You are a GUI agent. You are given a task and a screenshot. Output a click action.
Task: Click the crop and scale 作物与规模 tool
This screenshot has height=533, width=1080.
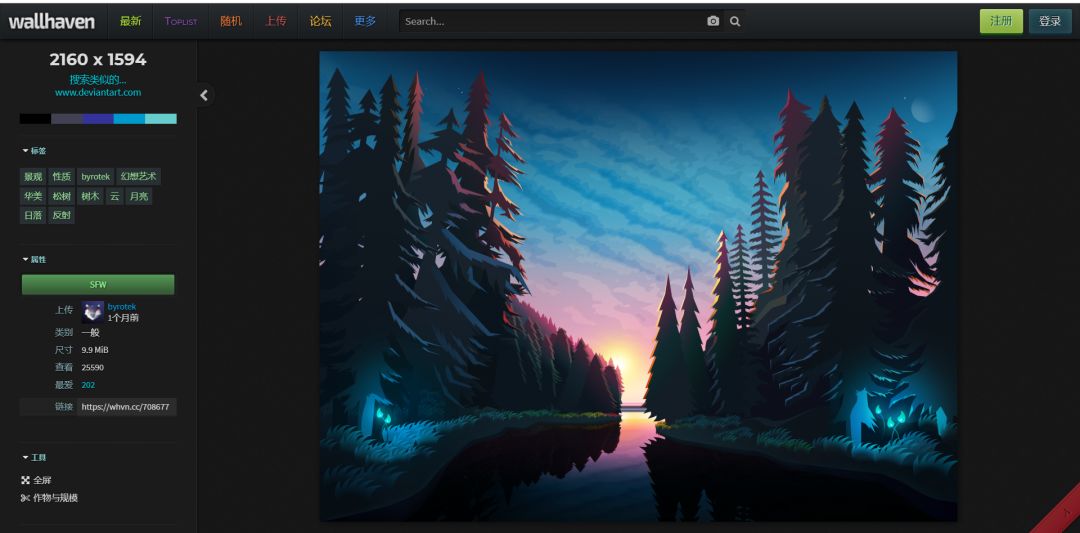(x=50, y=497)
